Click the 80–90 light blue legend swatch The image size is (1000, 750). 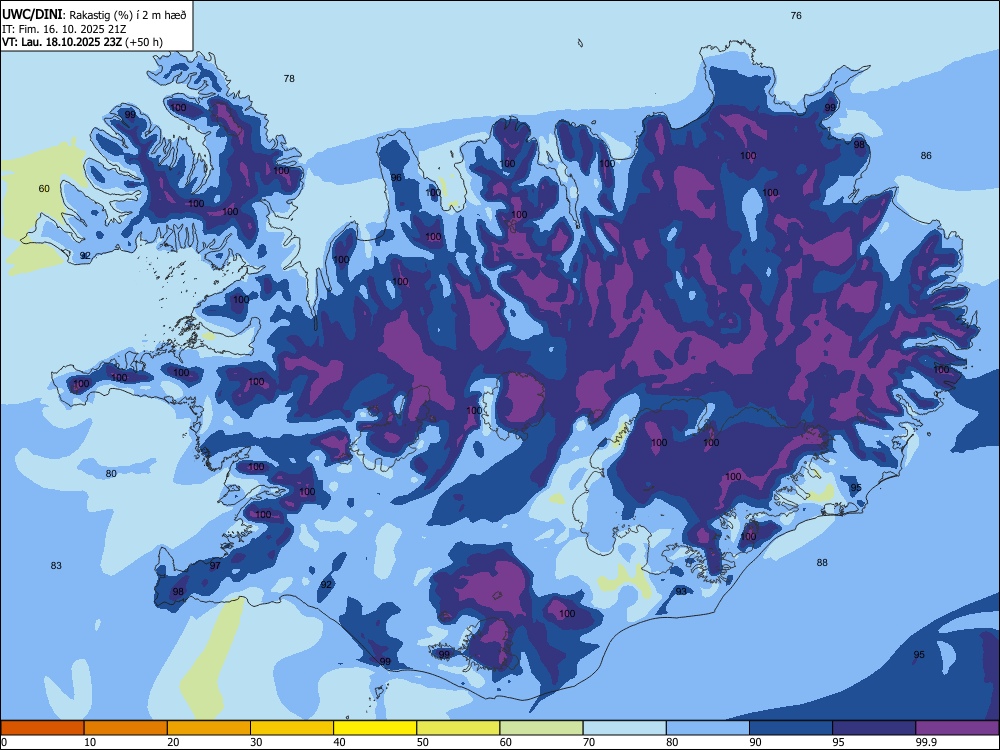coord(708,728)
